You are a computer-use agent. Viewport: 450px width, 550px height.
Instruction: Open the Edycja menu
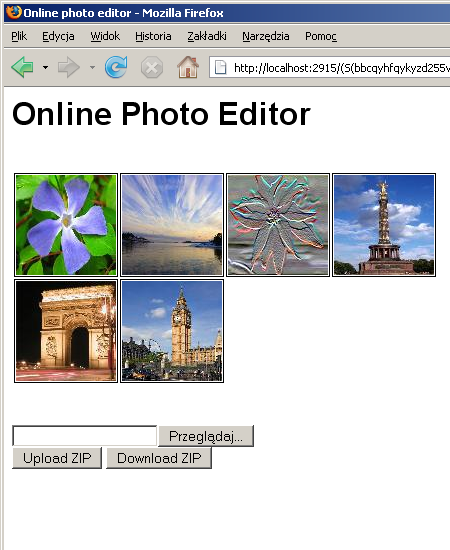coord(58,36)
